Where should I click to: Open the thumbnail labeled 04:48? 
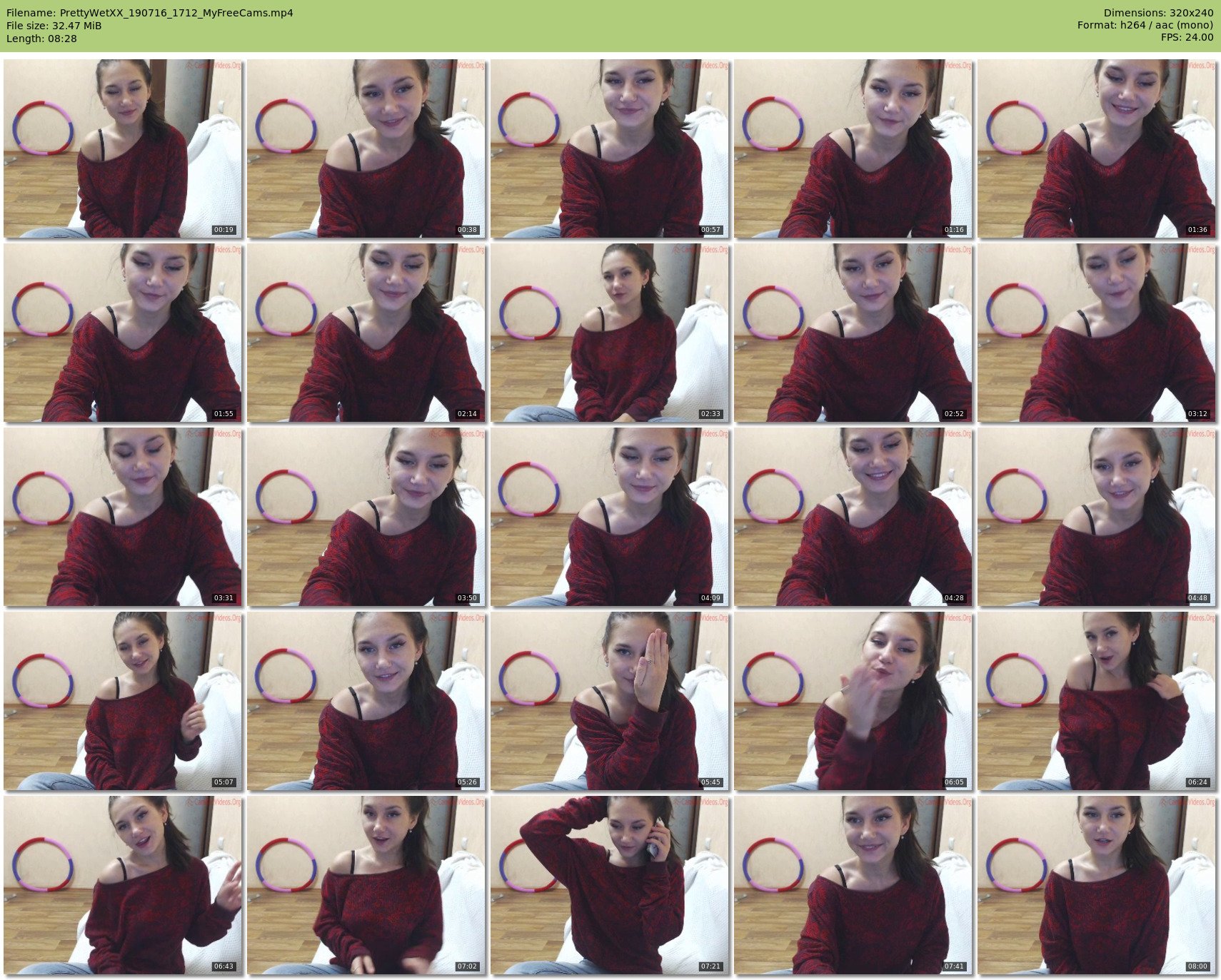point(1097,517)
